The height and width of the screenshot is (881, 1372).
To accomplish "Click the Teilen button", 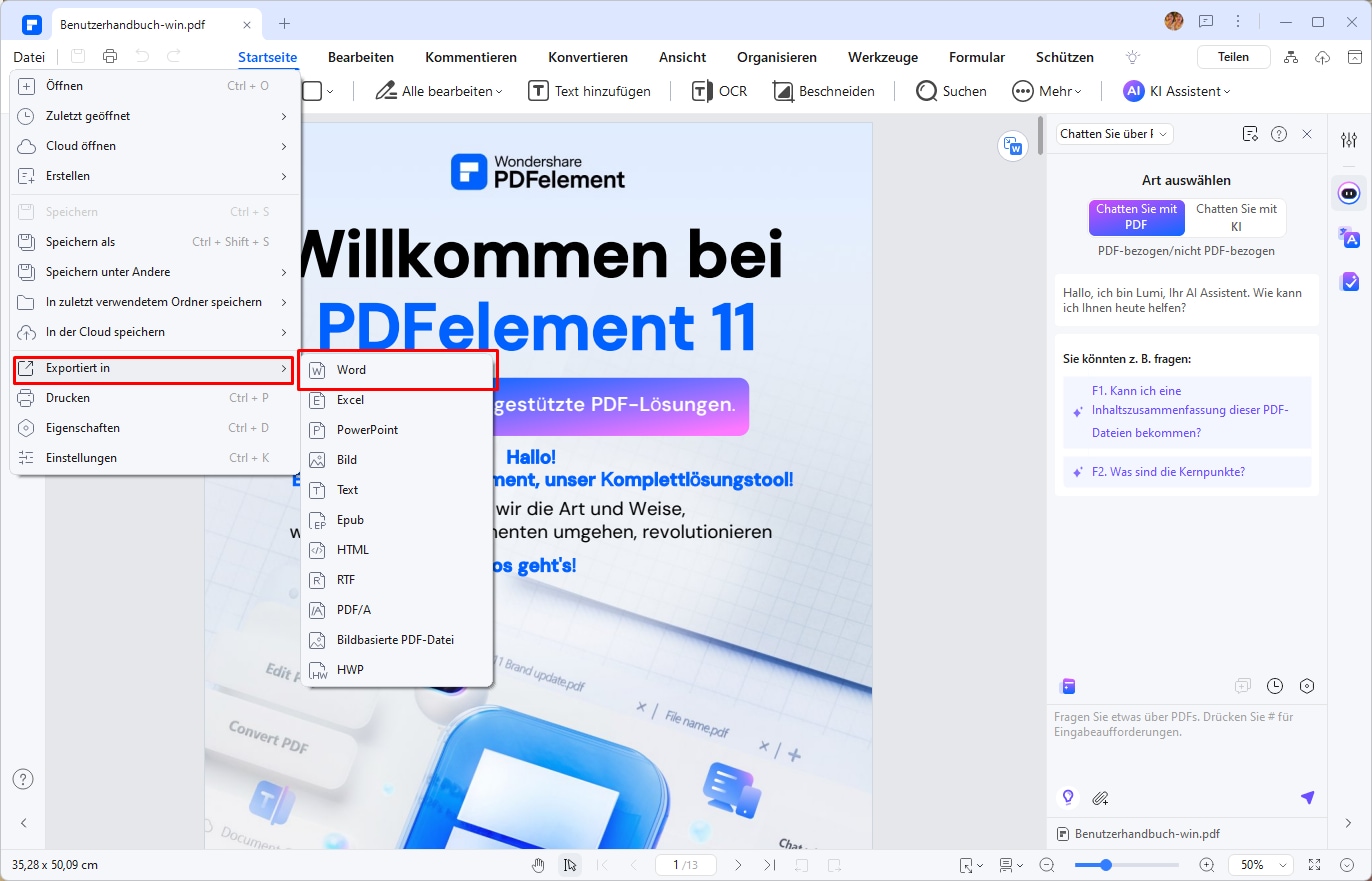I will 1233,57.
